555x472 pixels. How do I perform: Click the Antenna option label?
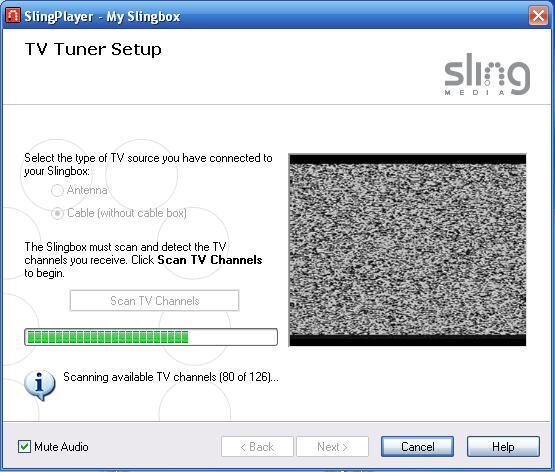point(87,190)
